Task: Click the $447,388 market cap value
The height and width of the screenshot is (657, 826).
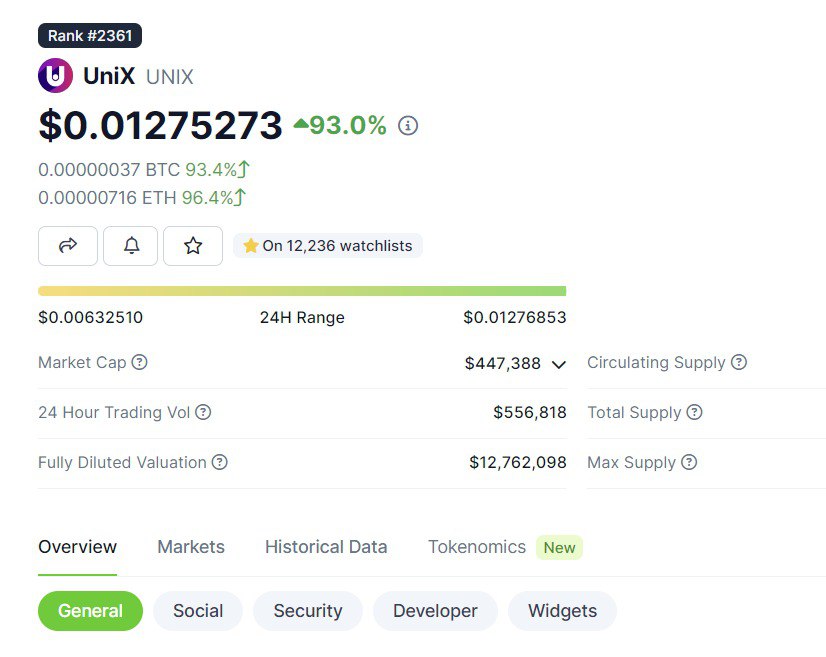Action: (503, 364)
